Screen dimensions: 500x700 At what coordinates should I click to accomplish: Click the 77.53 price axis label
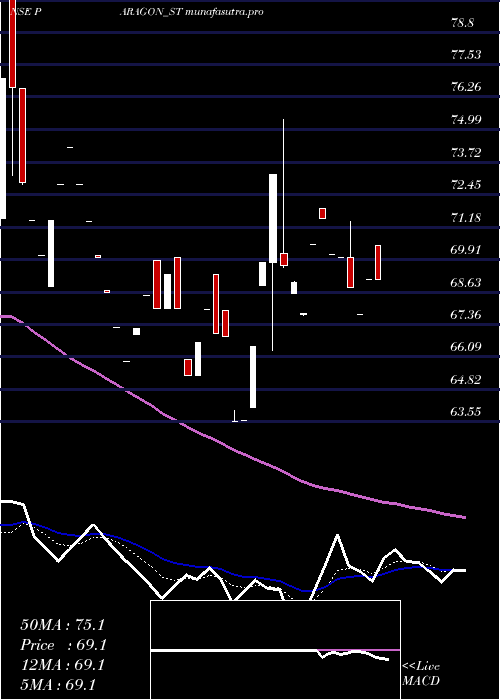coord(466,55)
